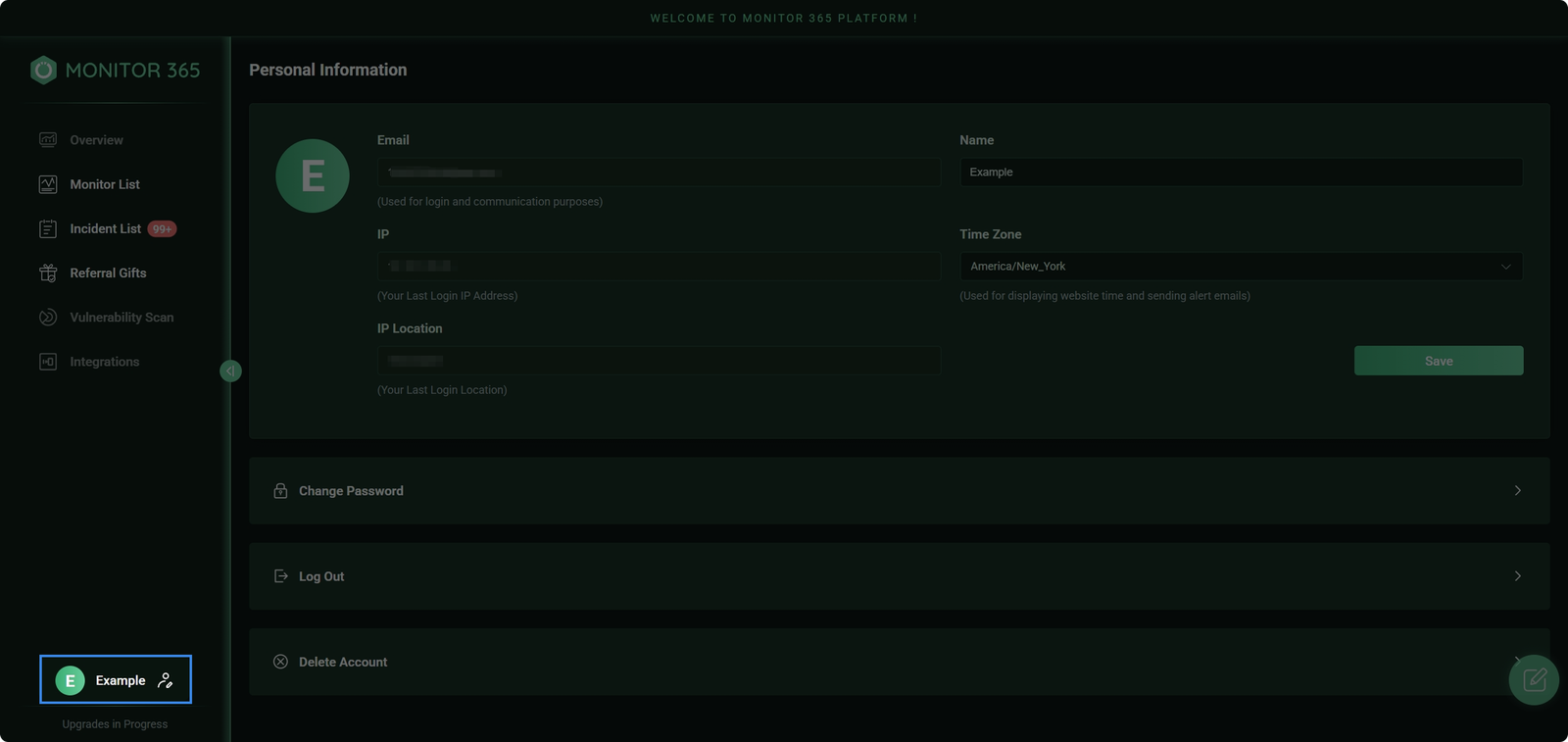Open the Time Zone dropdown
The height and width of the screenshot is (742, 1568).
1241,267
